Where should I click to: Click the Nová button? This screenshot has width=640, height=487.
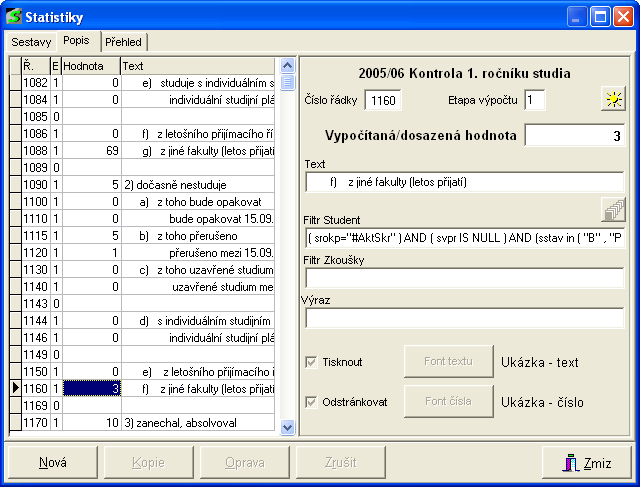tap(53, 462)
